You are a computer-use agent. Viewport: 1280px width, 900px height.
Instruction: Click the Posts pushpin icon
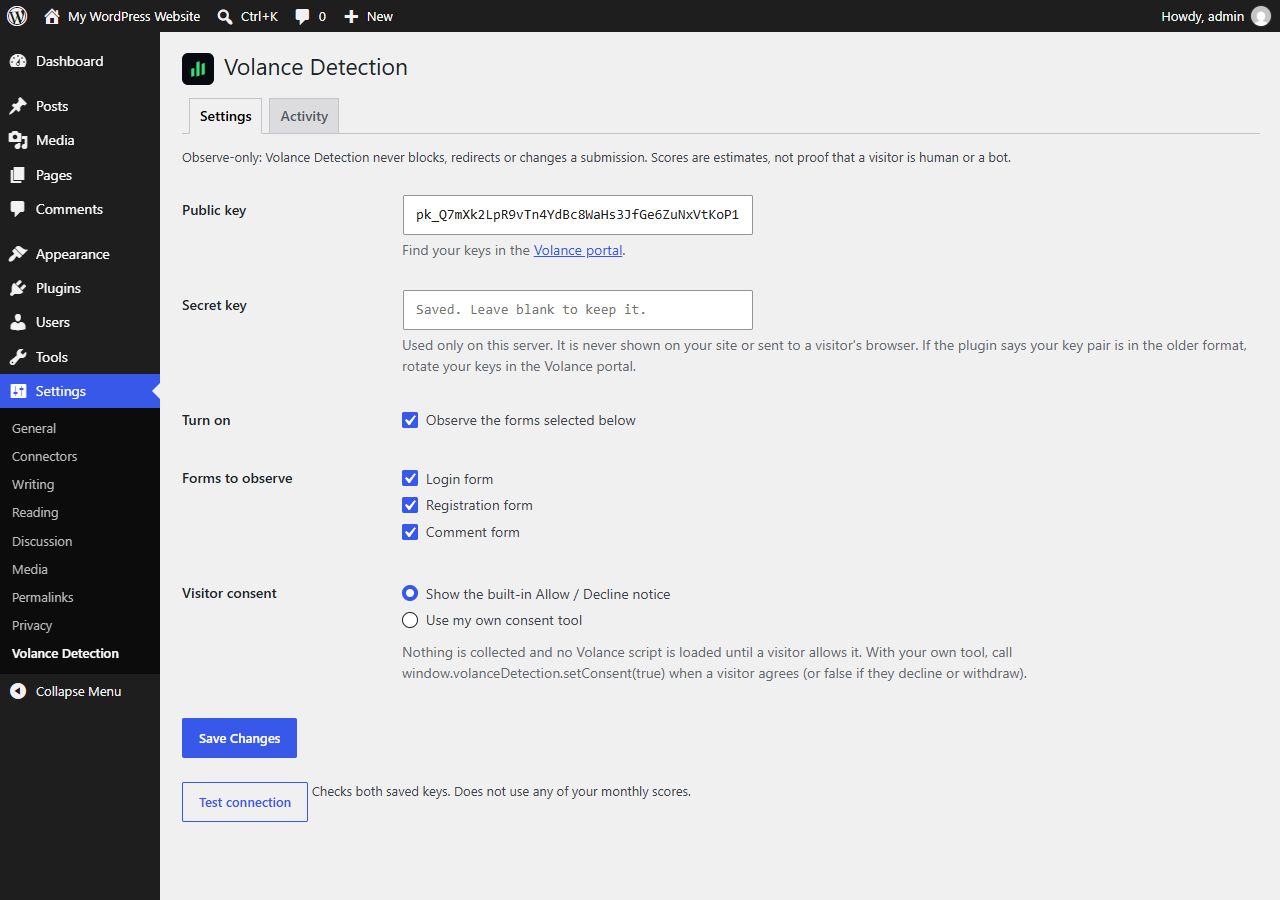[x=18, y=106]
